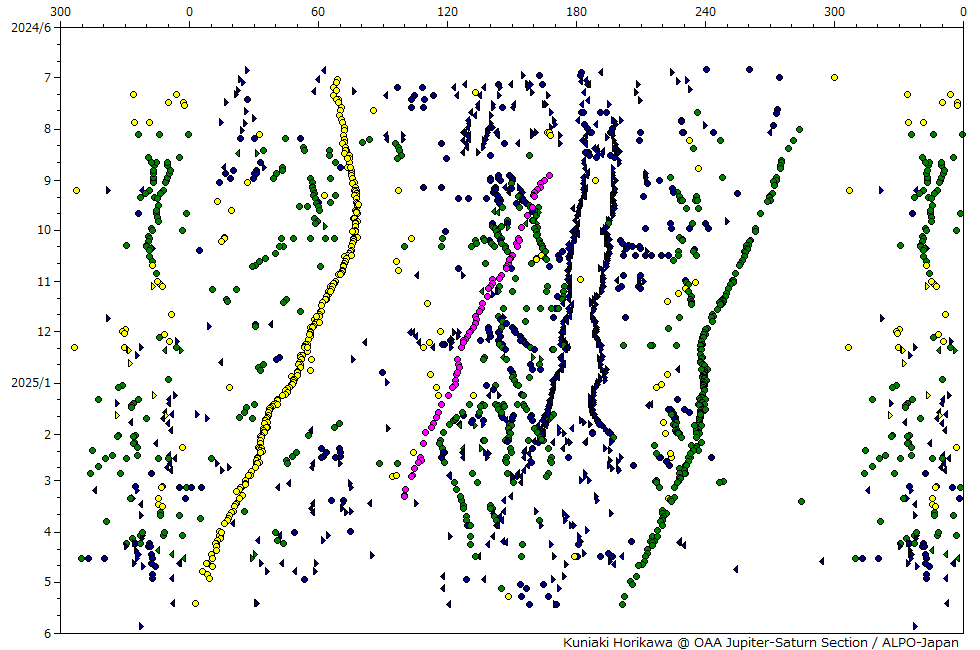Click the 120 longitude label on top axis
The width and height of the screenshot is (980, 650).
point(447,12)
